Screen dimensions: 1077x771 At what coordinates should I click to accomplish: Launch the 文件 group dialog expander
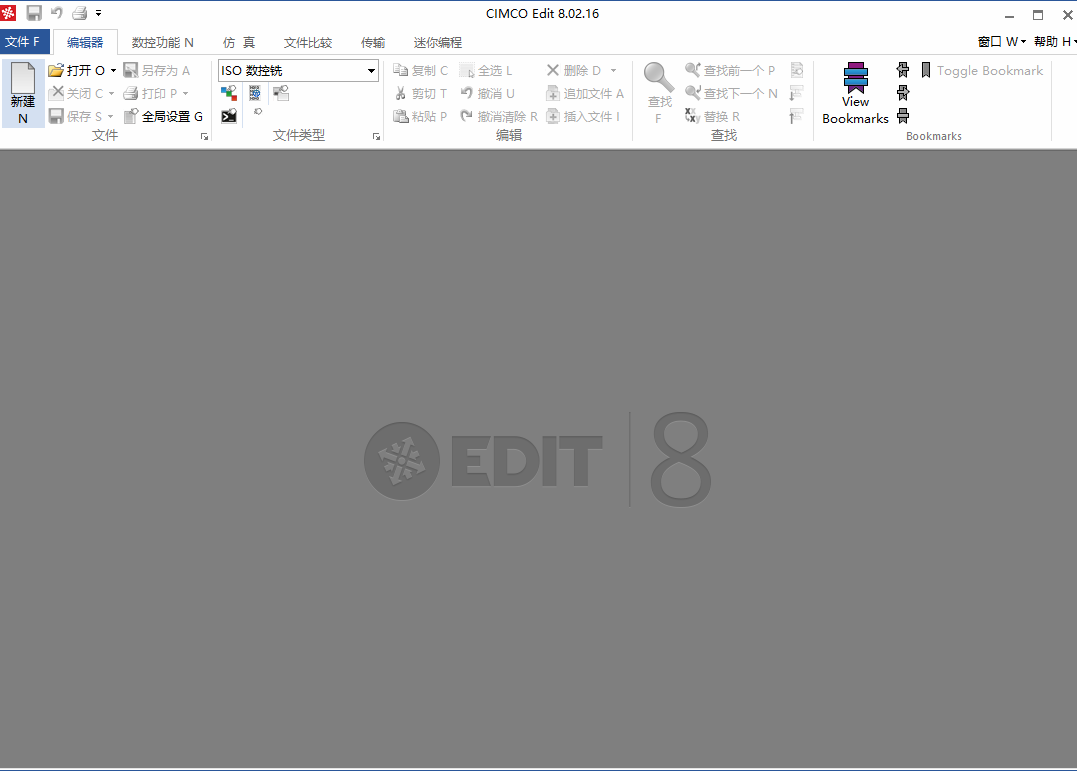(204, 137)
